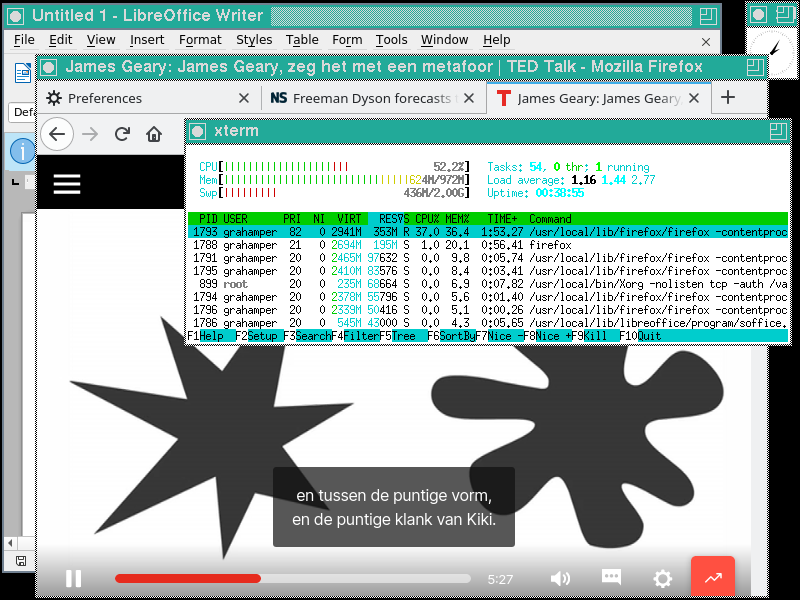
Task: Open the Styles menu in Writer
Action: click(254, 40)
